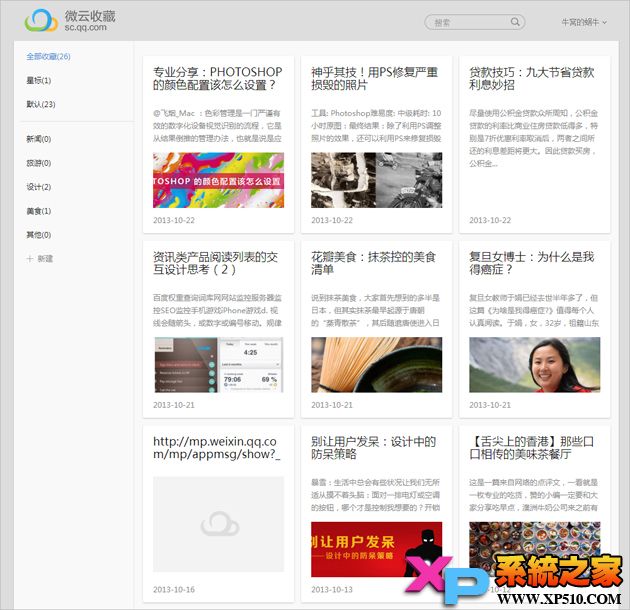Open article PHOTOSHOP的颜色配置该怎么设置
Screen dimensions: 630x610
coord(217,78)
